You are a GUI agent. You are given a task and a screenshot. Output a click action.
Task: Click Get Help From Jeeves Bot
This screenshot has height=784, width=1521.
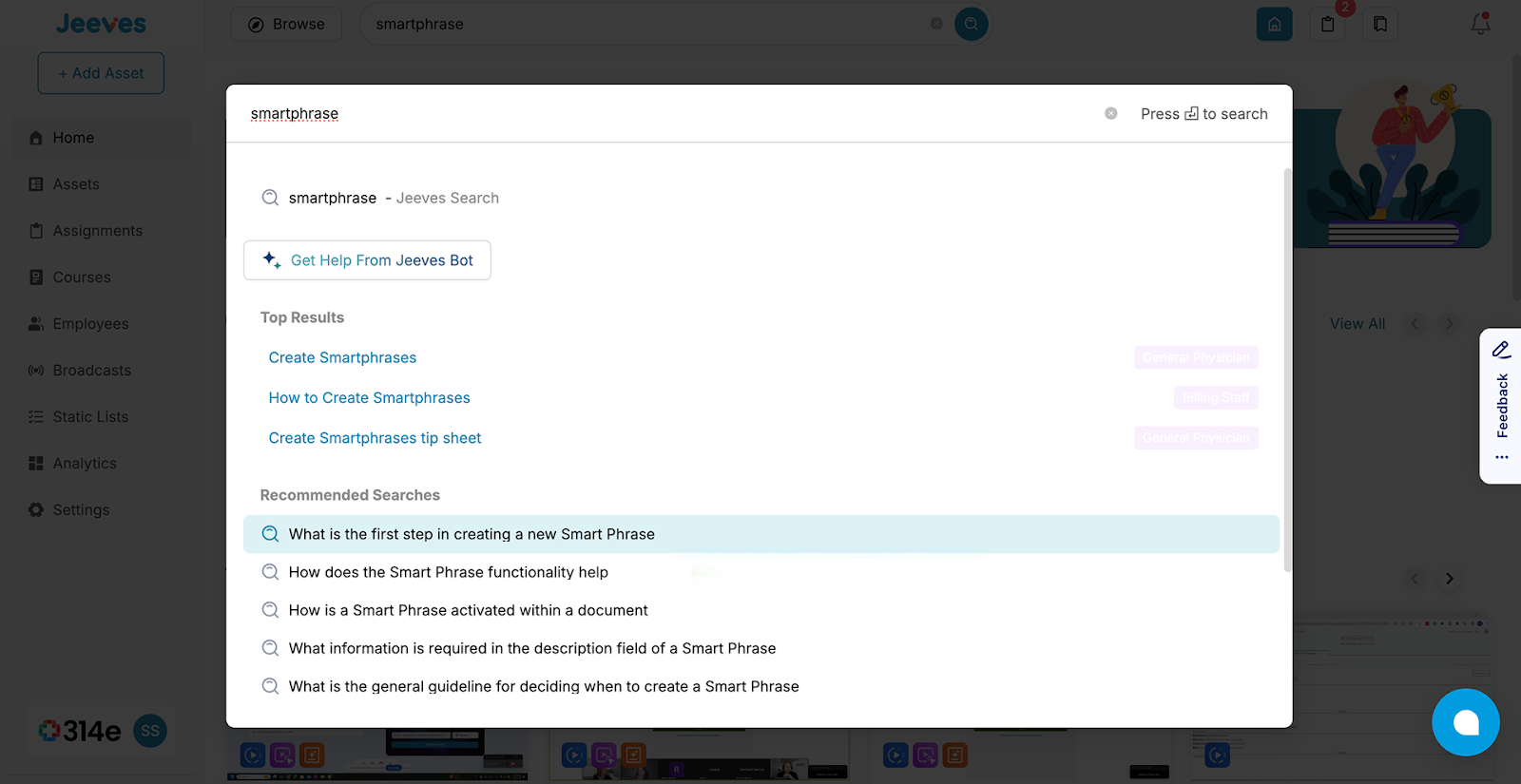(x=367, y=260)
